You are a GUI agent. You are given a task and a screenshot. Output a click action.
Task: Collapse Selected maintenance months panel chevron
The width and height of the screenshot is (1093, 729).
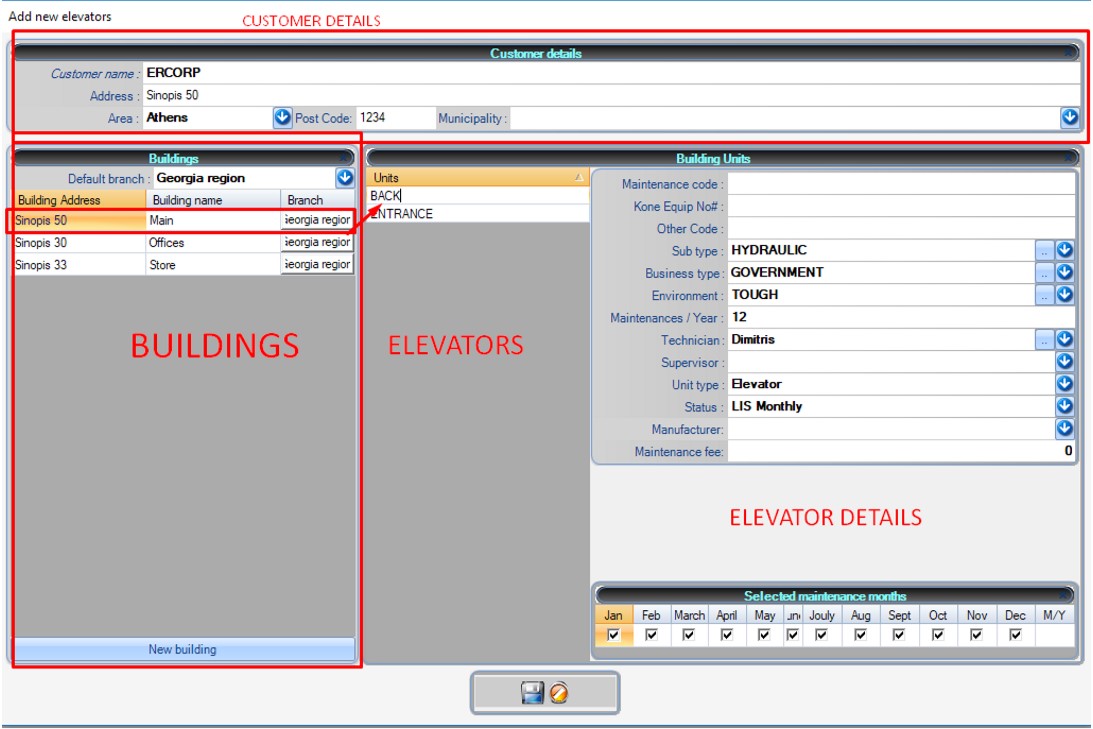tap(1068, 596)
